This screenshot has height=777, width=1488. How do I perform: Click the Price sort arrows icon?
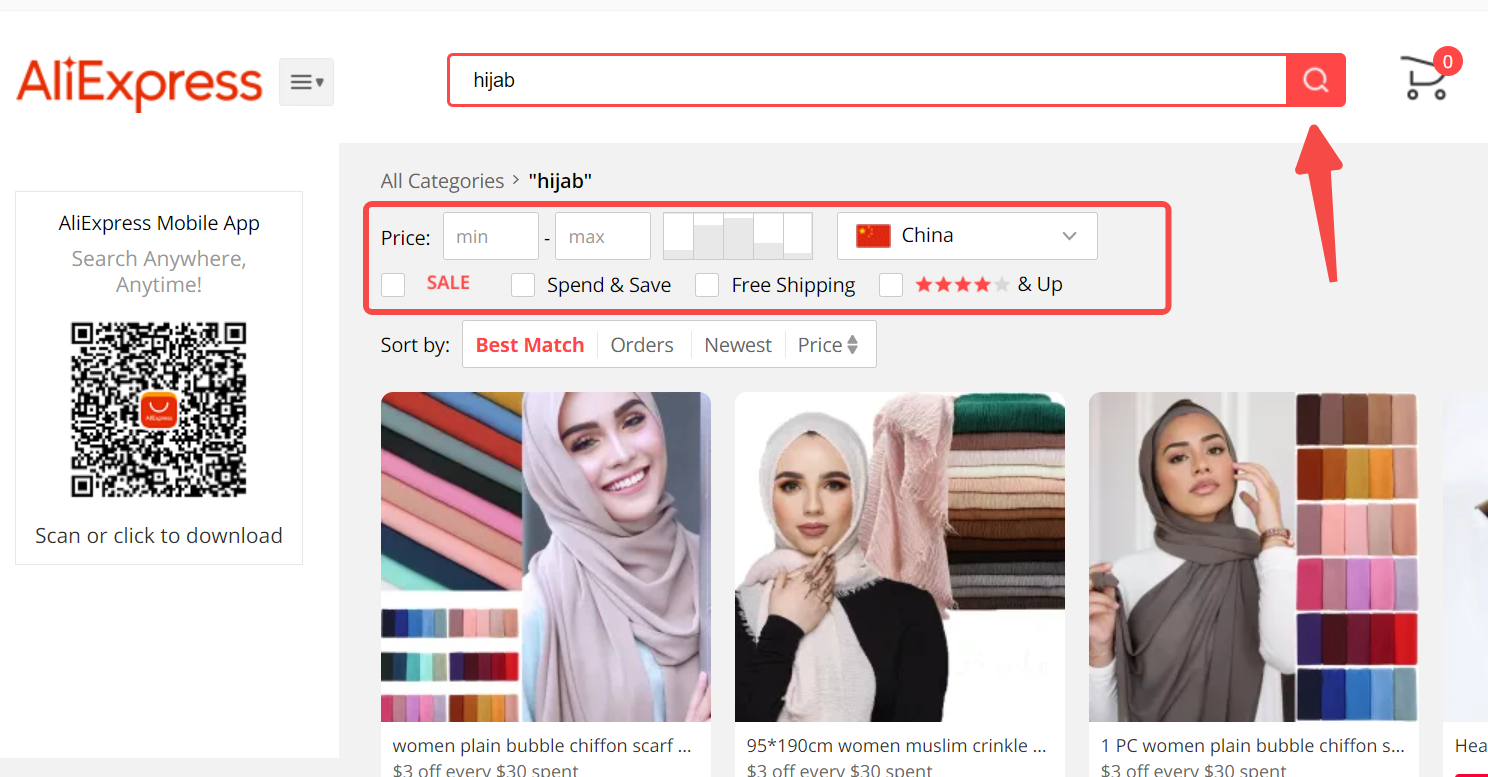click(851, 343)
